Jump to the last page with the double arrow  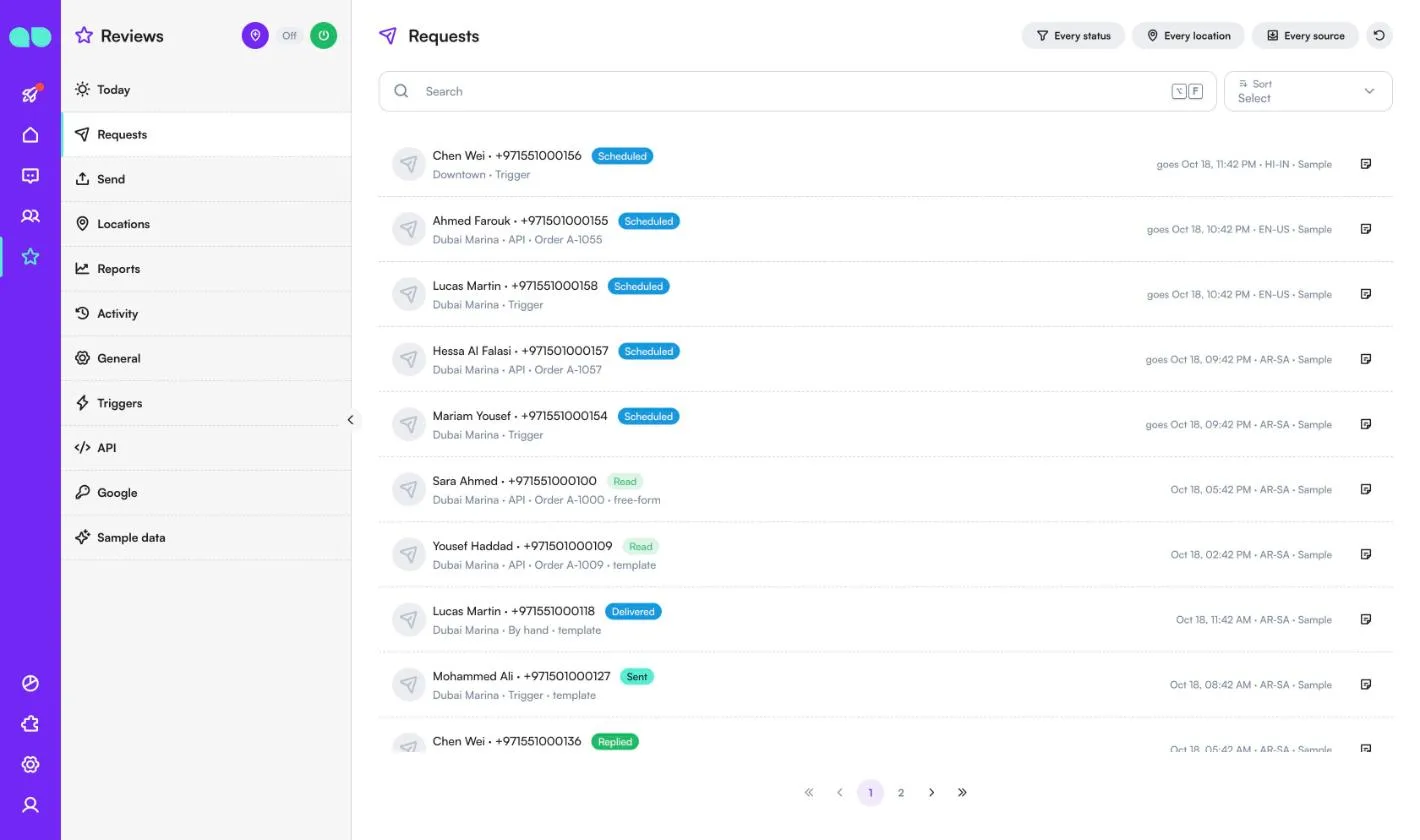962,793
